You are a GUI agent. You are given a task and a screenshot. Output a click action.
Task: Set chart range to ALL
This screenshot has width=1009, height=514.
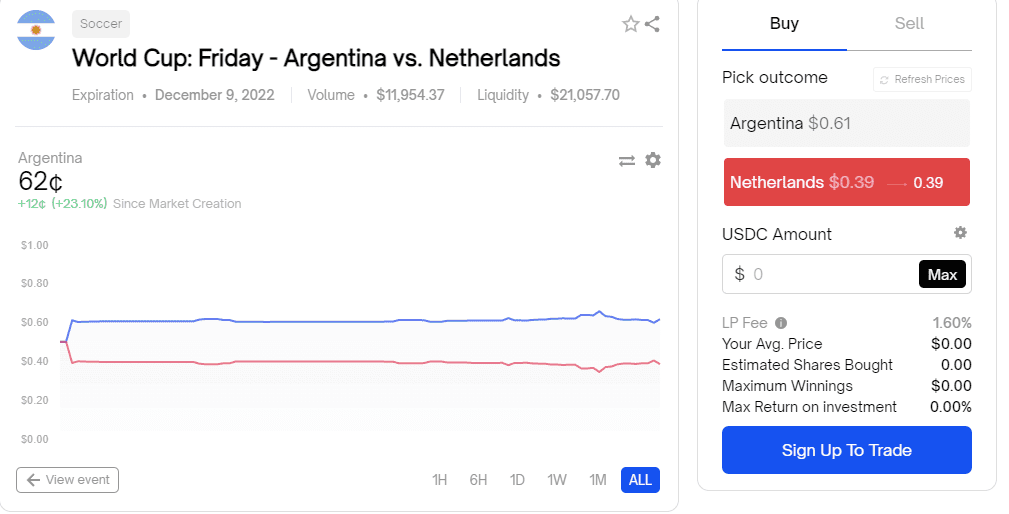pyautogui.click(x=640, y=480)
